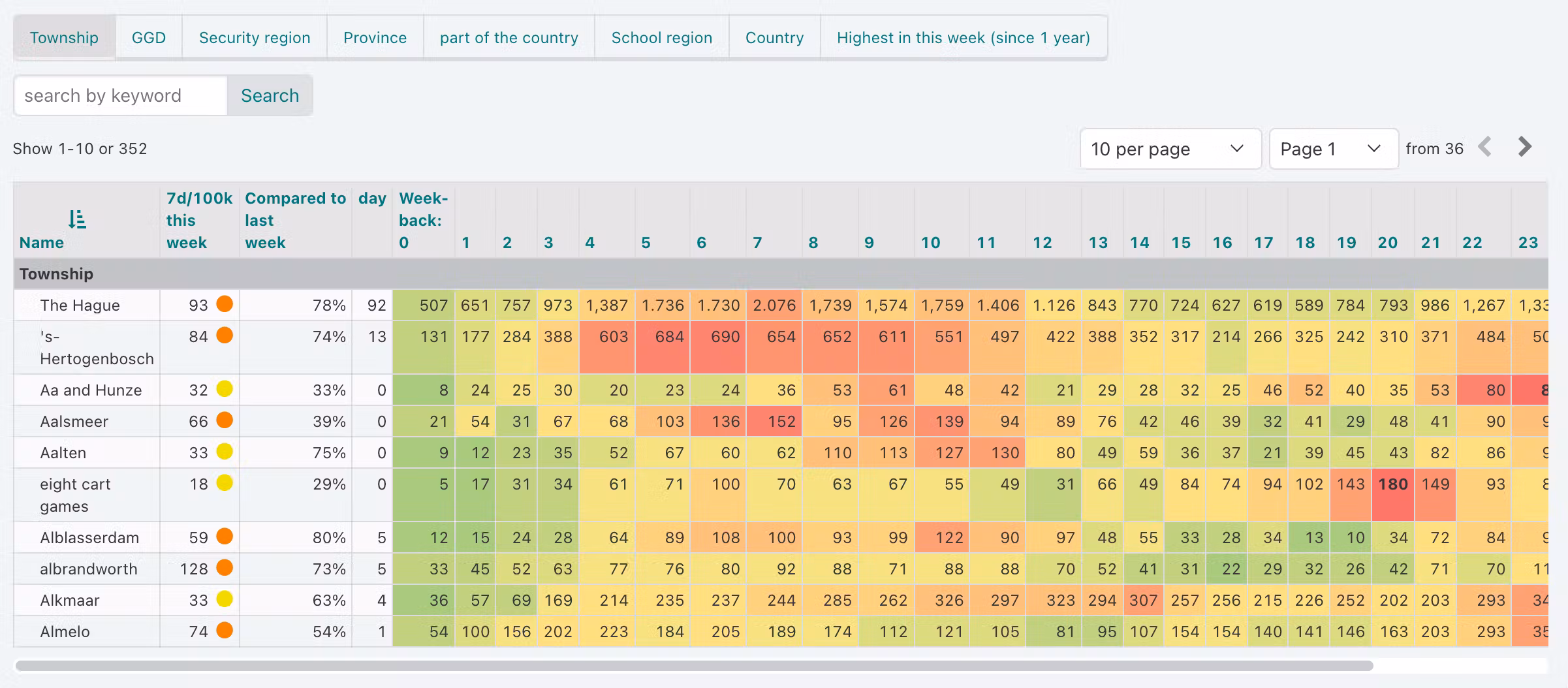Click the red 180 heatmap cell
Viewport: 1568px width, 688px height.
1392,484
